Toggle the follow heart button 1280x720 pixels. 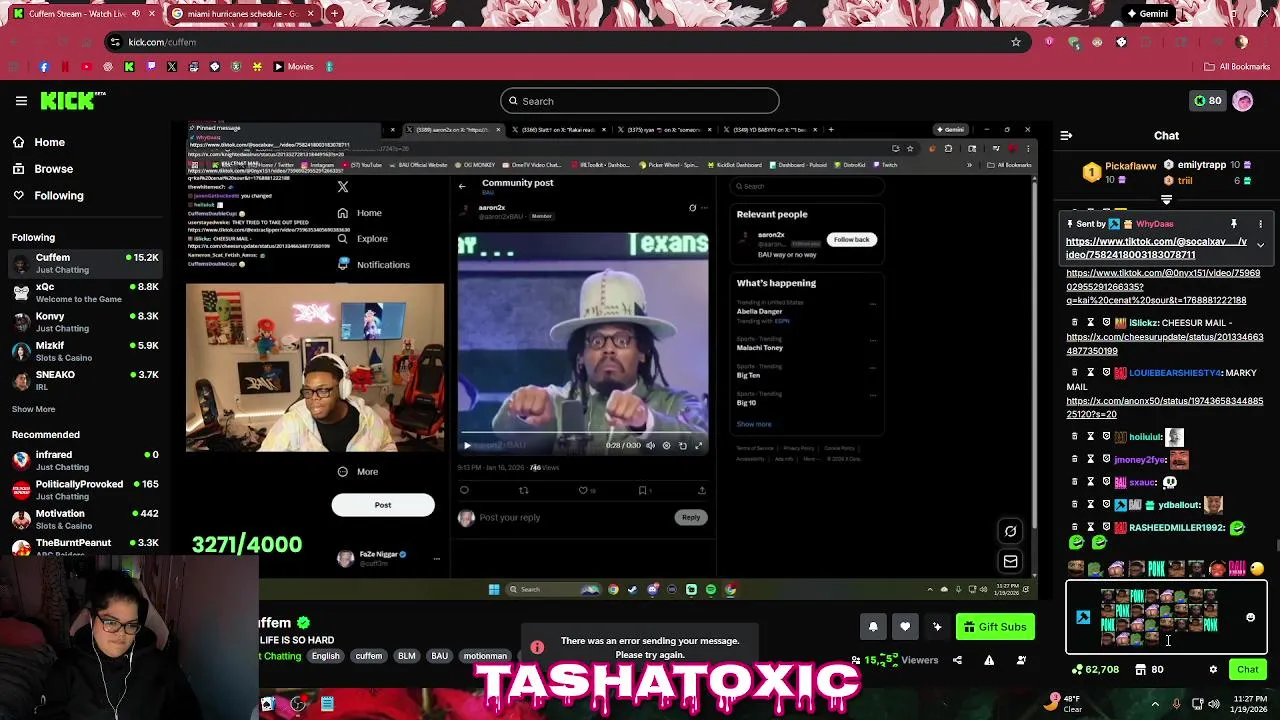coord(905,627)
